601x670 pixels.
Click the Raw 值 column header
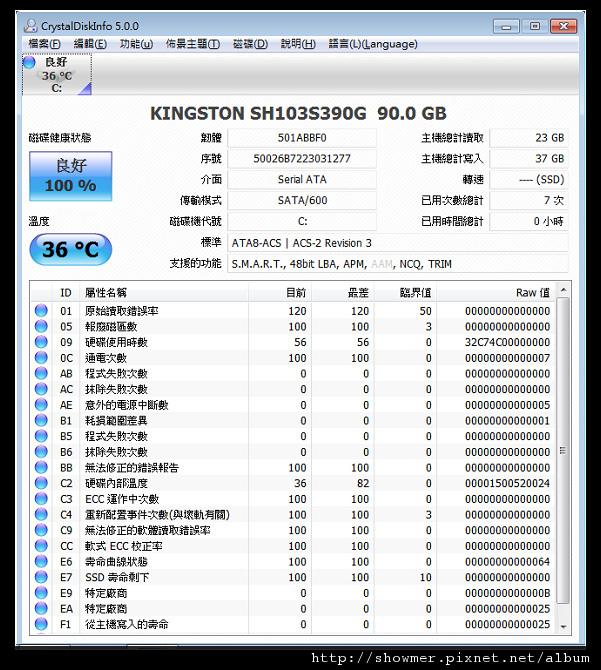click(495, 293)
